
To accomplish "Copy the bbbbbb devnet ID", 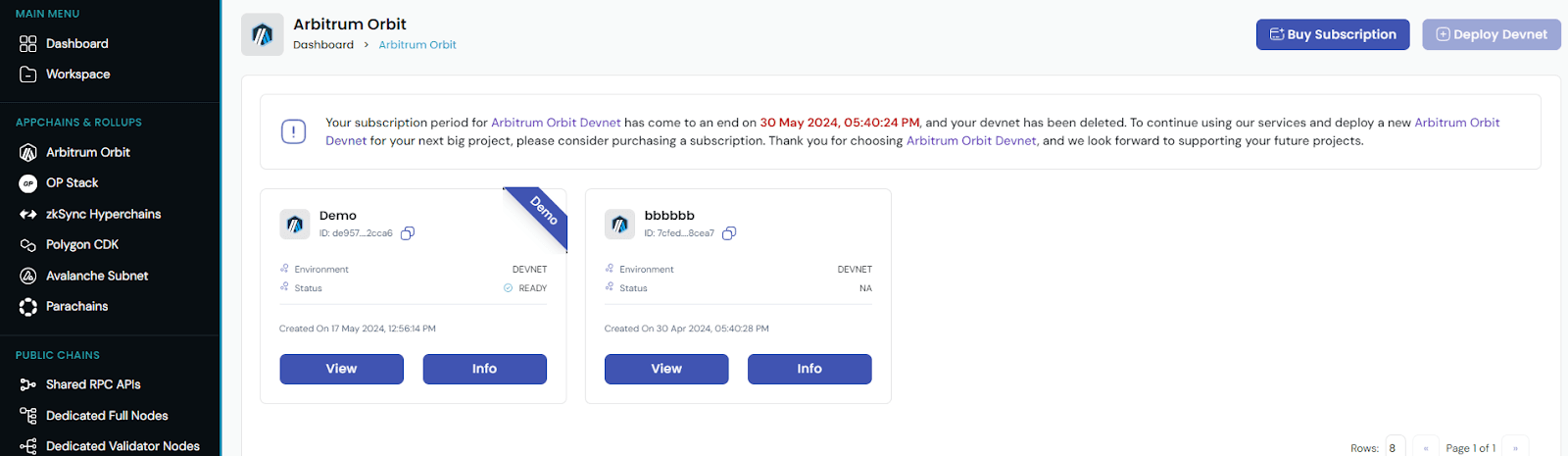I will point(729,233).
